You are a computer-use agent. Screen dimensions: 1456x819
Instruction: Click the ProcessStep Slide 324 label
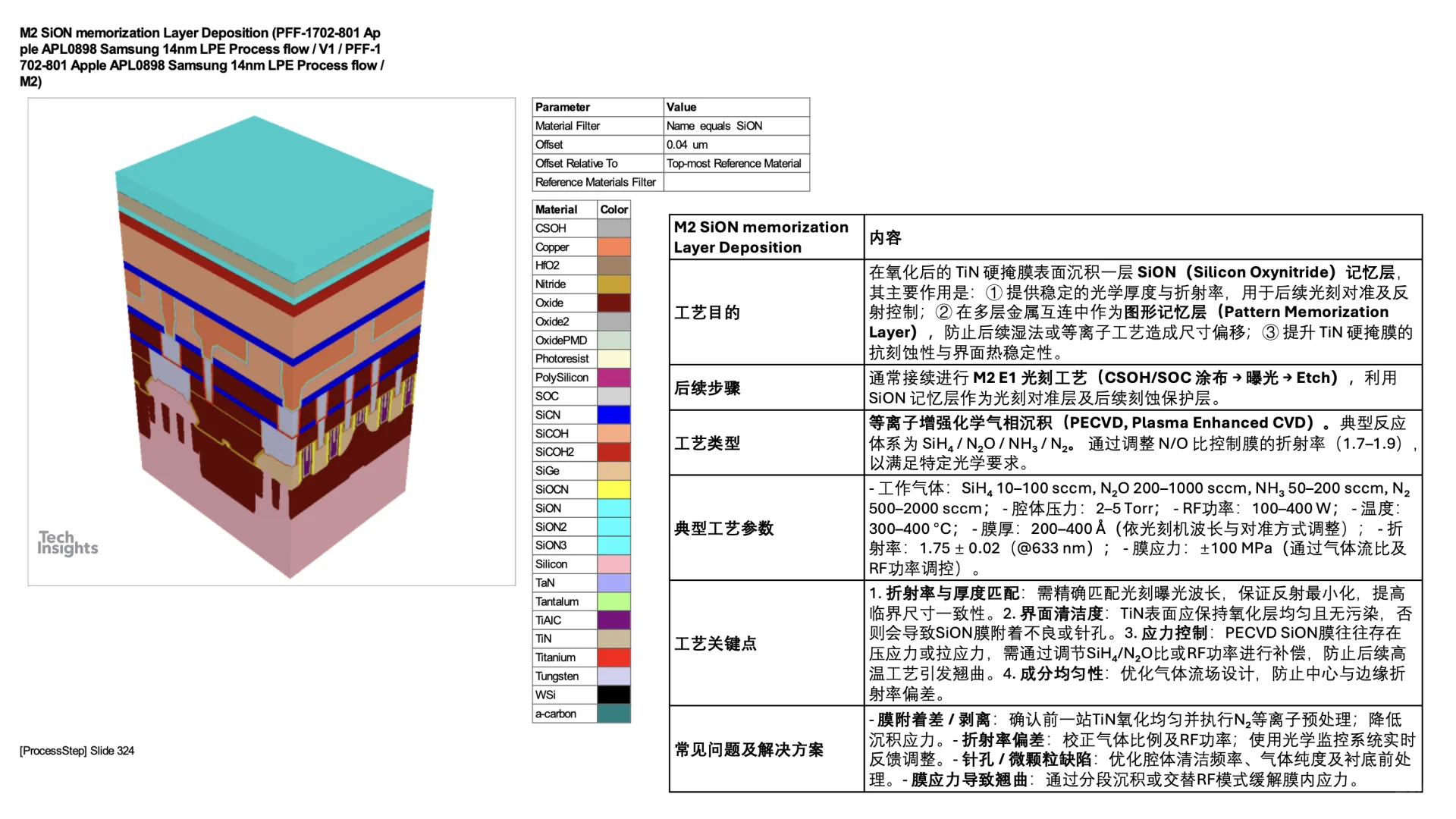[76, 751]
